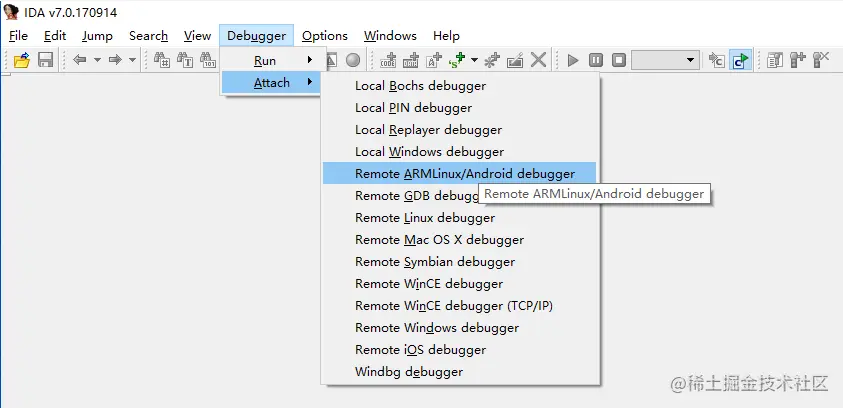Start the process with the play button
The image size is (843, 408).
coord(573,60)
